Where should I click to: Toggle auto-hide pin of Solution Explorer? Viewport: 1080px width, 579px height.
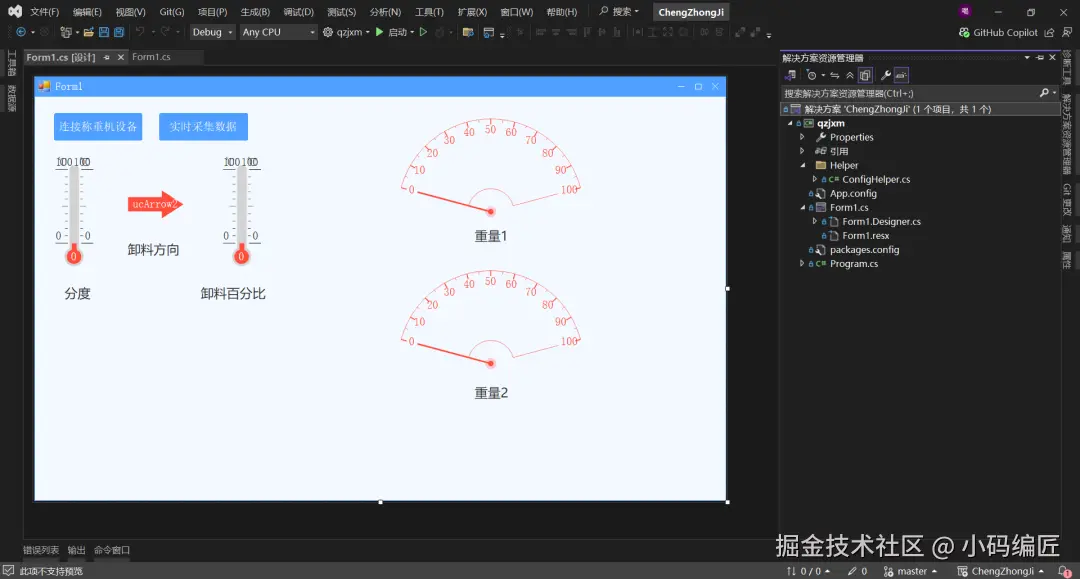[1040, 58]
